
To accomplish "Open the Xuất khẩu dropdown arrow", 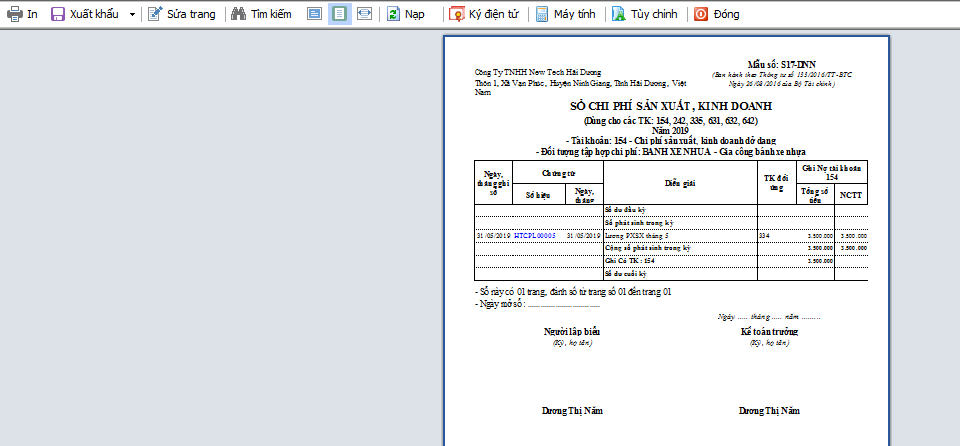I will [133, 15].
